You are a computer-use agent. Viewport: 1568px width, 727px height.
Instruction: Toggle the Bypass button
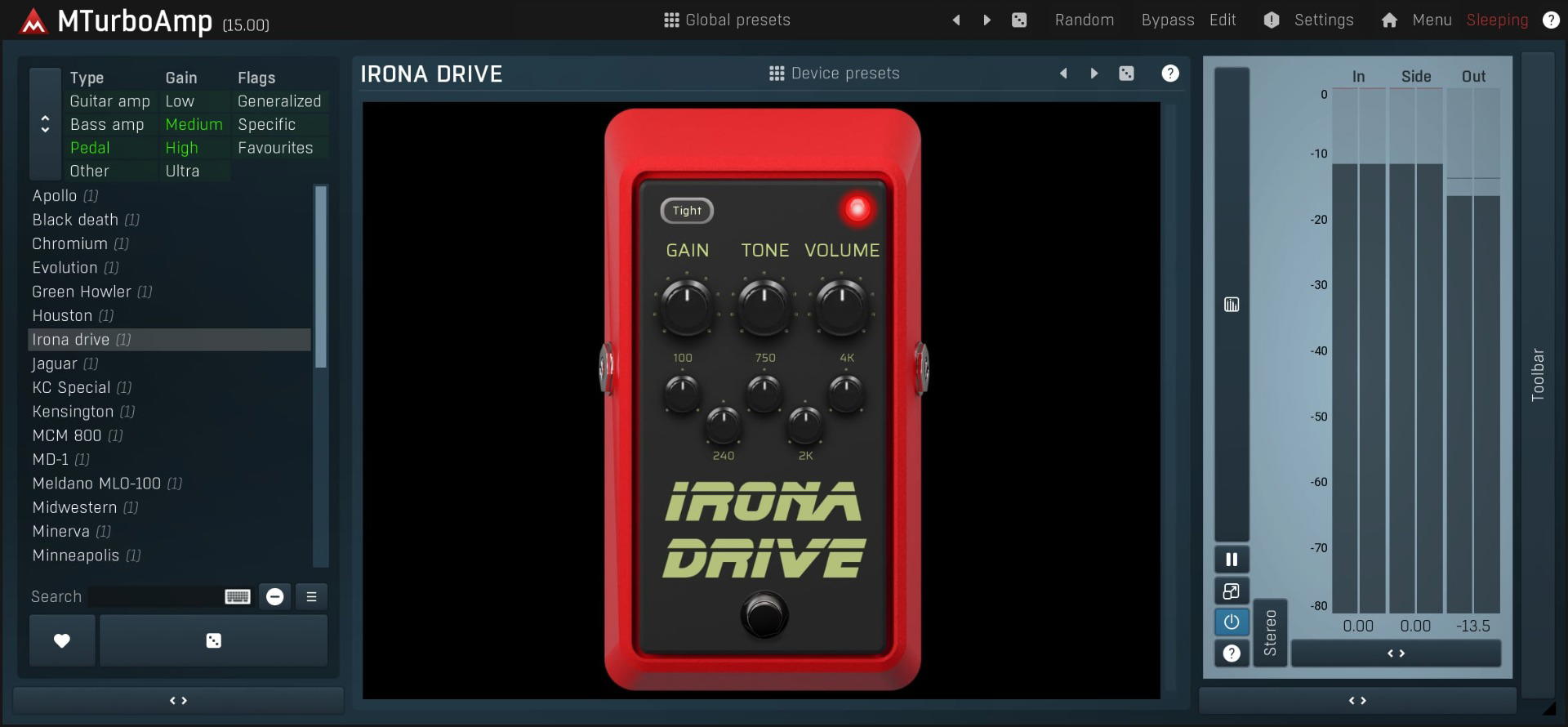pyautogui.click(x=1168, y=20)
